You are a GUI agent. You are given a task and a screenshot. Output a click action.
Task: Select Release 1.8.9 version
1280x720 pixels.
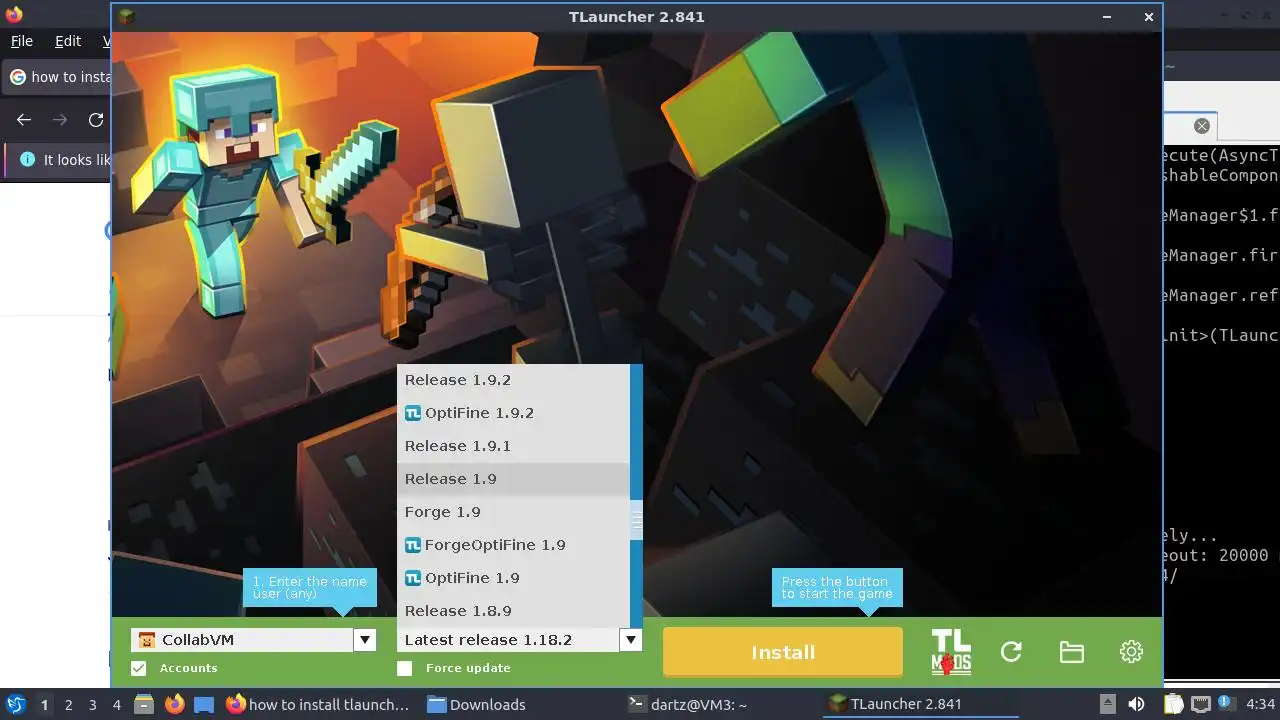click(513, 611)
